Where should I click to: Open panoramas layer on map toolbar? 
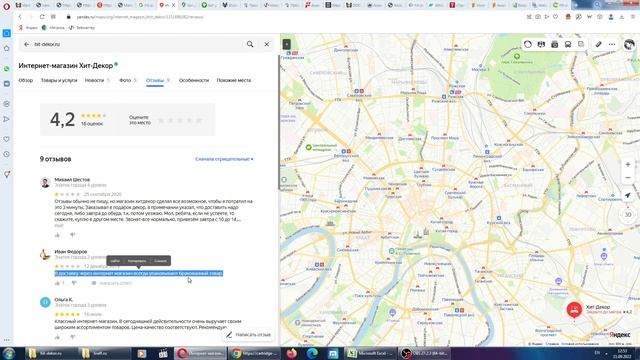tap(541, 44)
